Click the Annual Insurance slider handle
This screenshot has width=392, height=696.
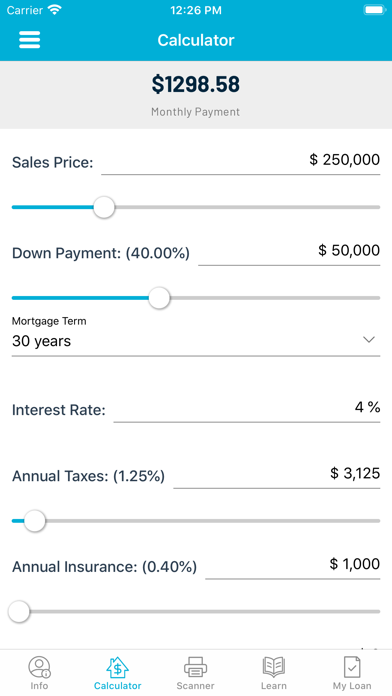19,612
